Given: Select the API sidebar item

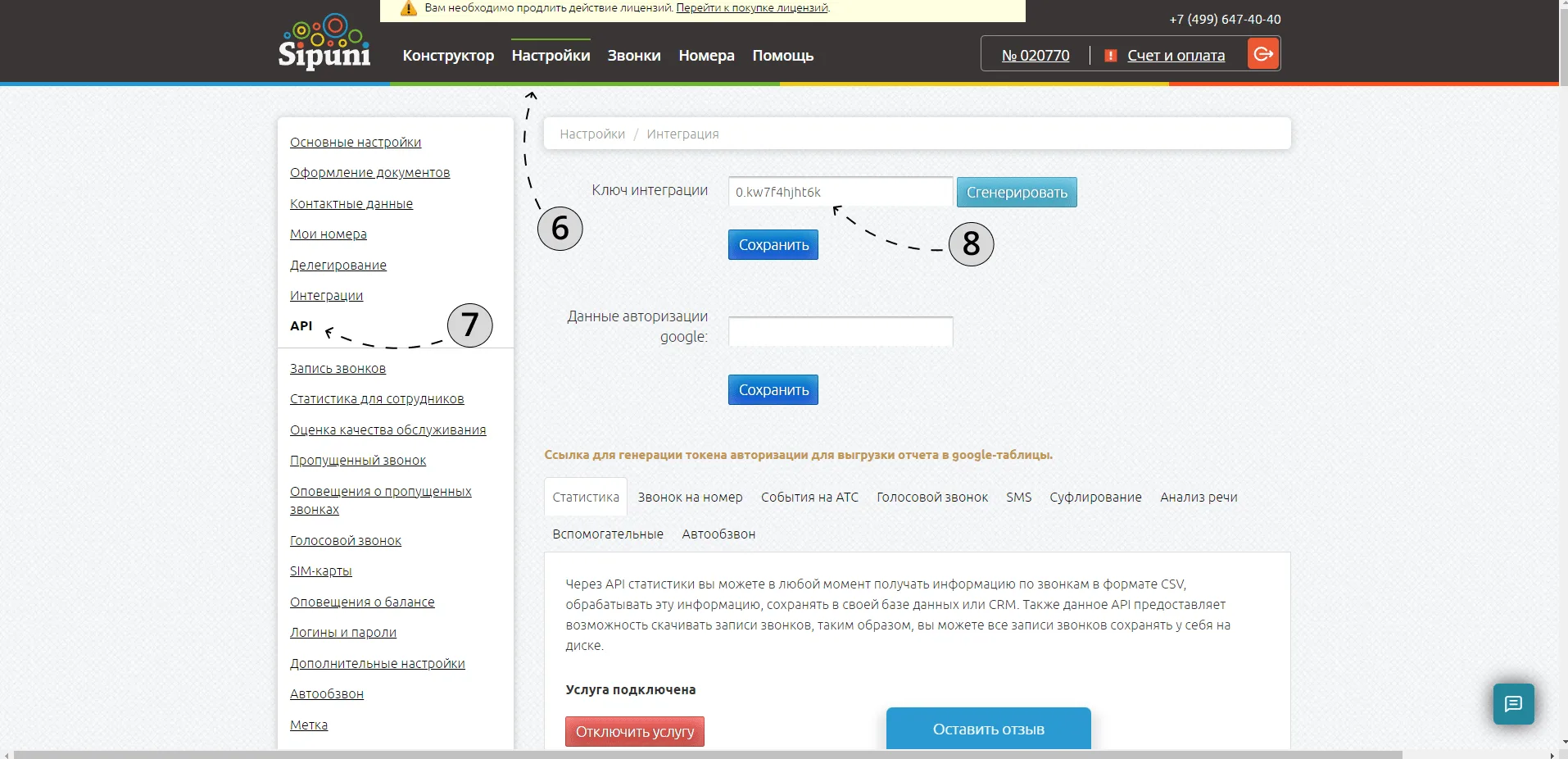Looking at the screenshot, I should [301, 326].
